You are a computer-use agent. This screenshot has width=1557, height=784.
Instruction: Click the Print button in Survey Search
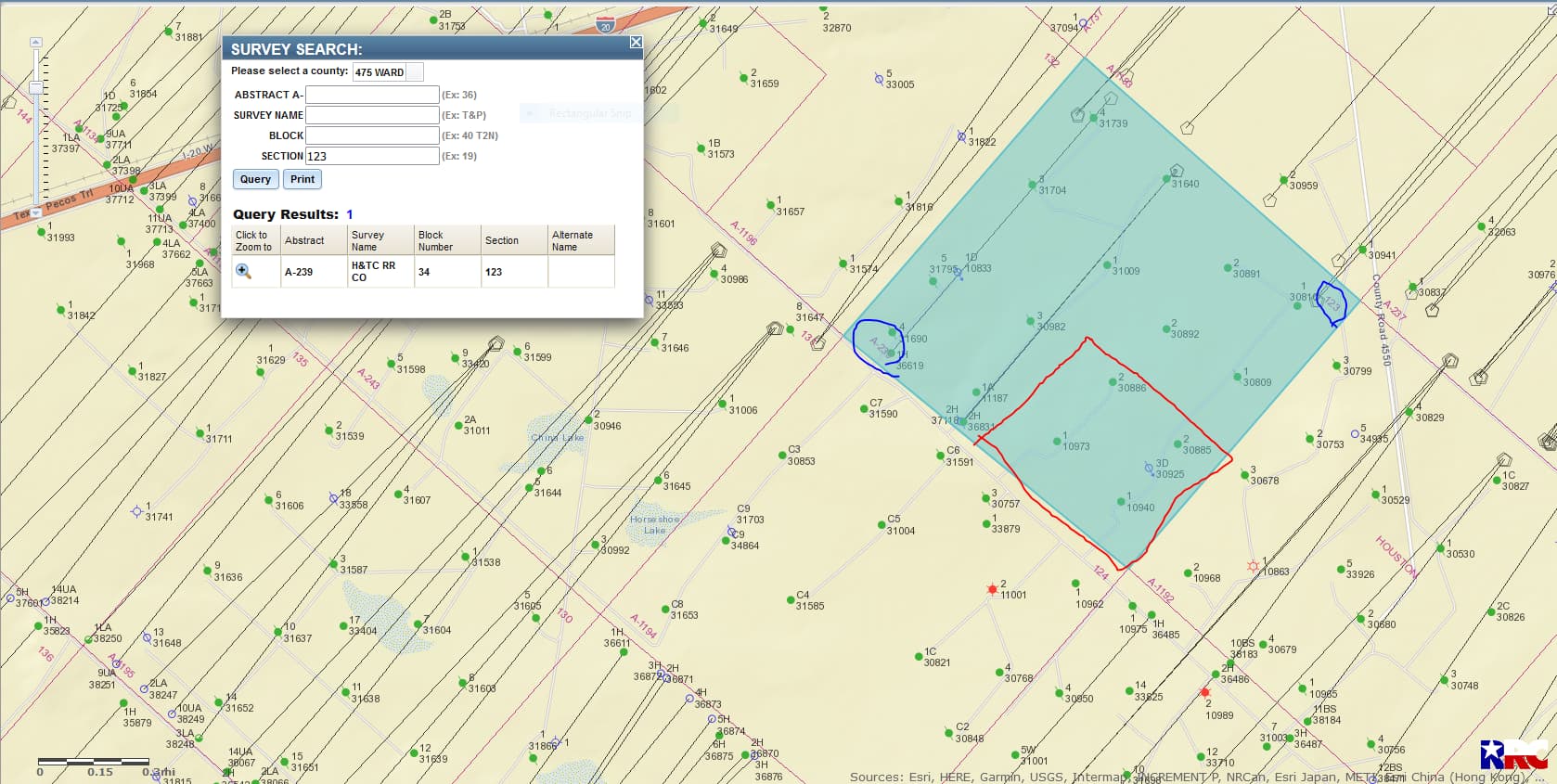(302, 179)
